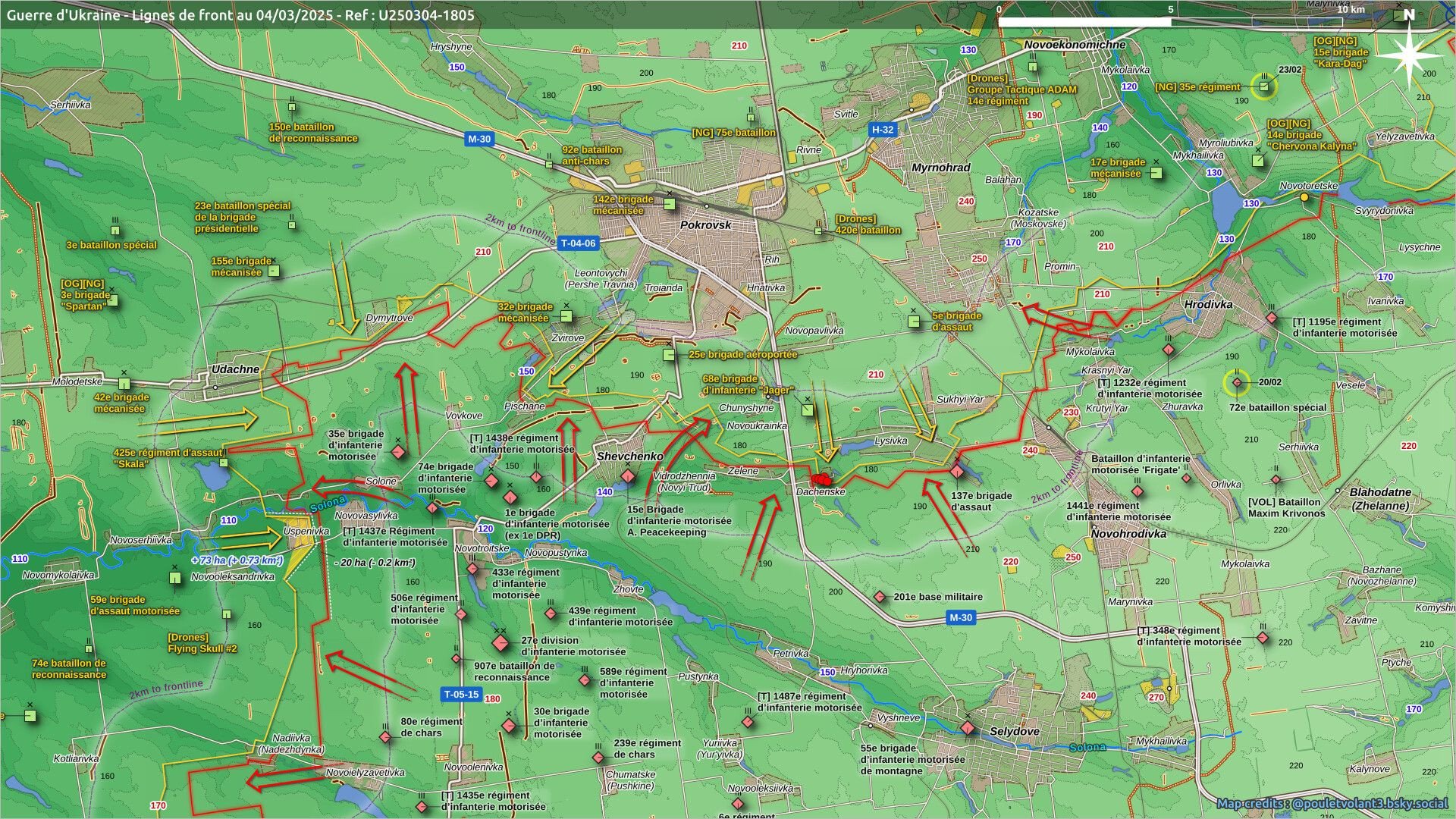Select the Maxim Krivonos battalion diamond

pos(1276,480)
